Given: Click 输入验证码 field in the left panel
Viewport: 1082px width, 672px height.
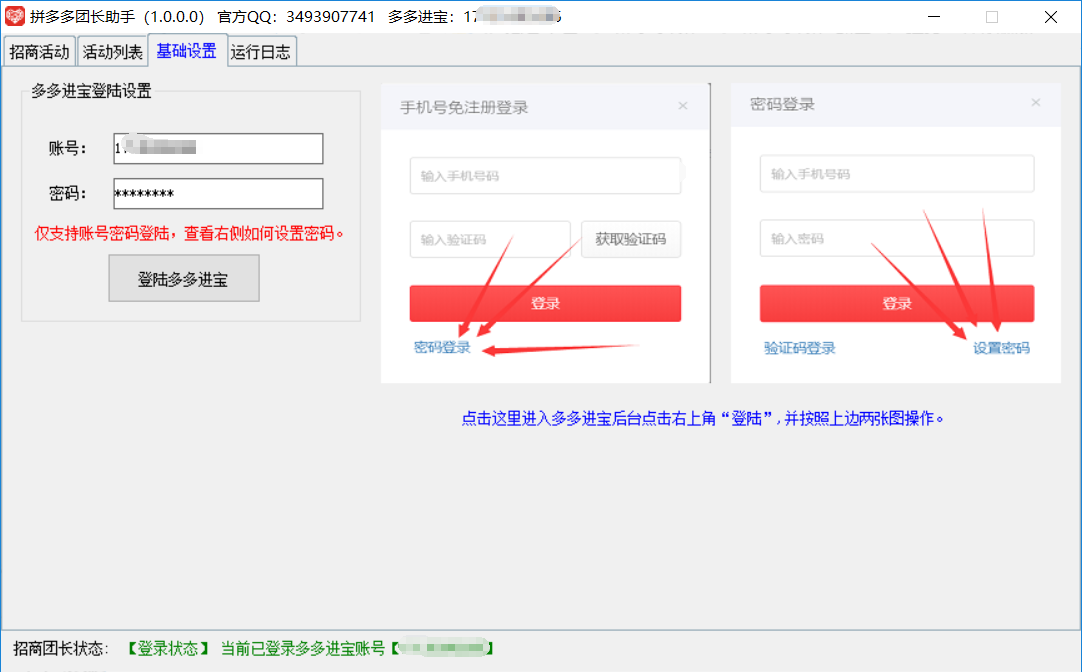Looking at the screenshot, I should tap(489, 239).
